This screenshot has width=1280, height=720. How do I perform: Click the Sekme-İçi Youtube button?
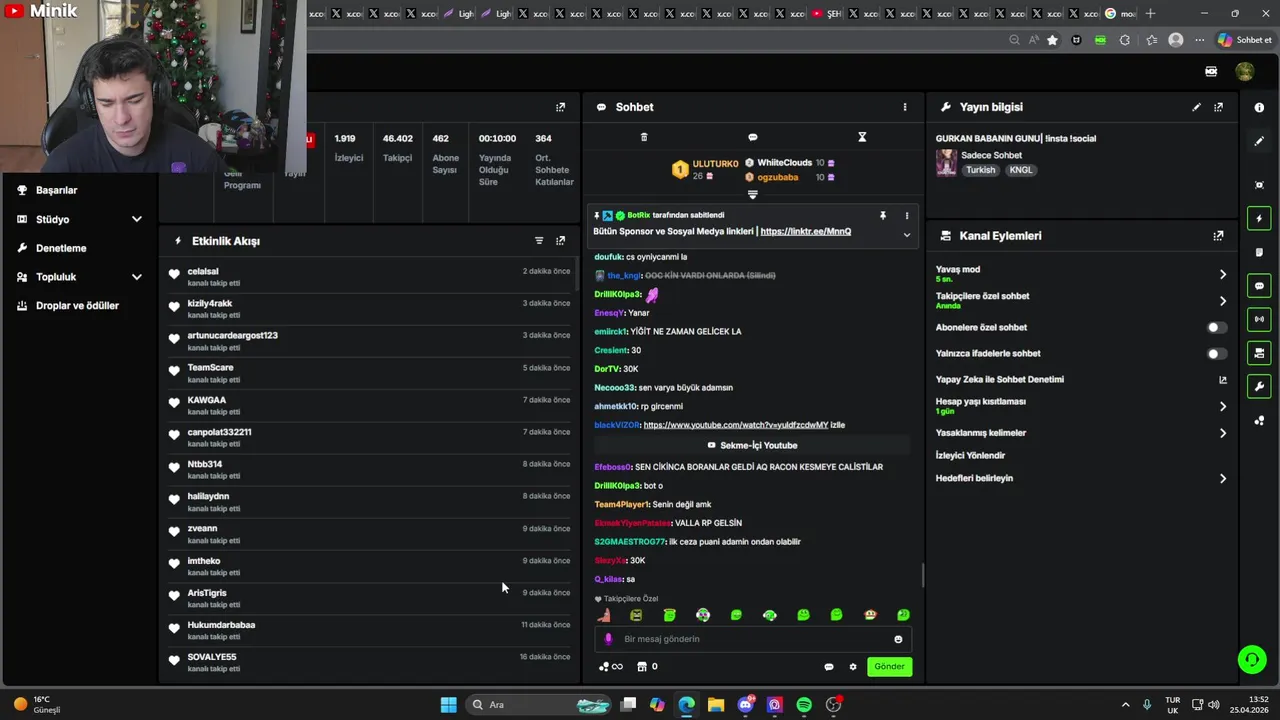coord(752,445)
